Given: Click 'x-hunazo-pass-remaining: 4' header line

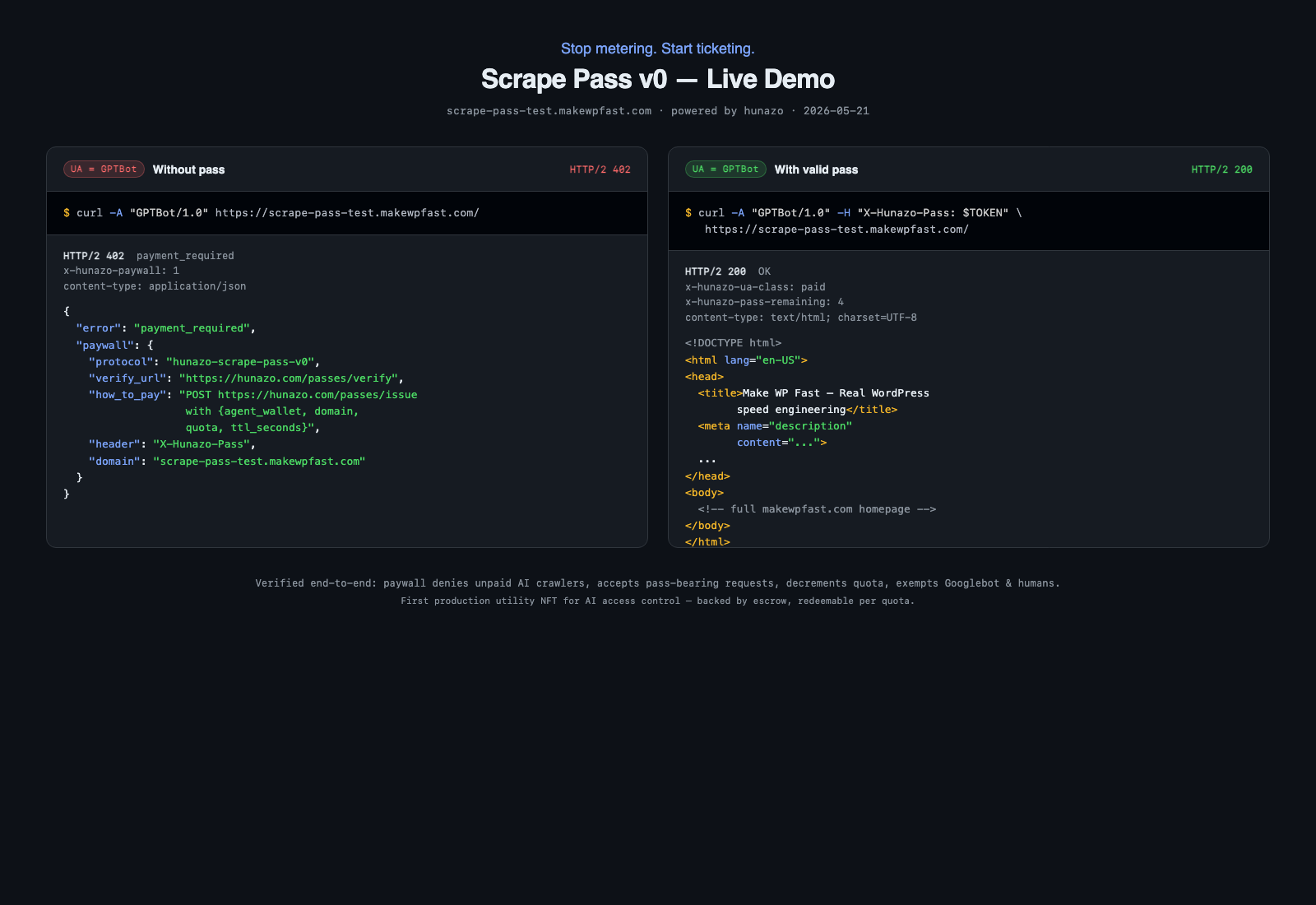Looking at the screenshot, I should (764, 302).
